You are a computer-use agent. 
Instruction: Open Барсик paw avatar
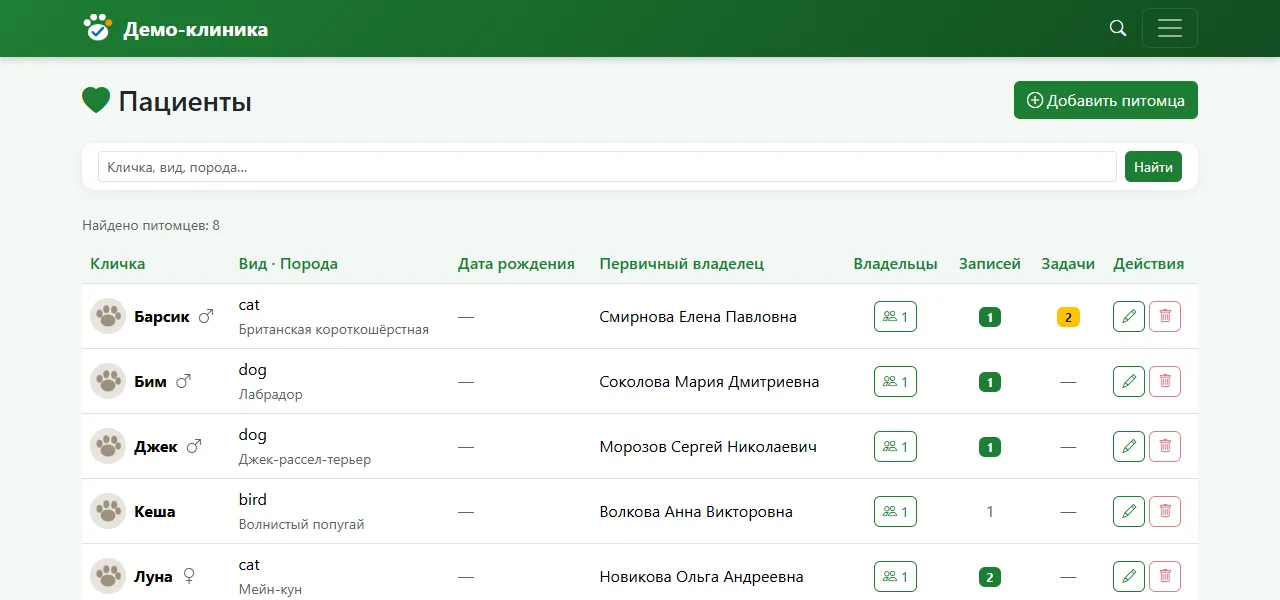click(108, 316)
